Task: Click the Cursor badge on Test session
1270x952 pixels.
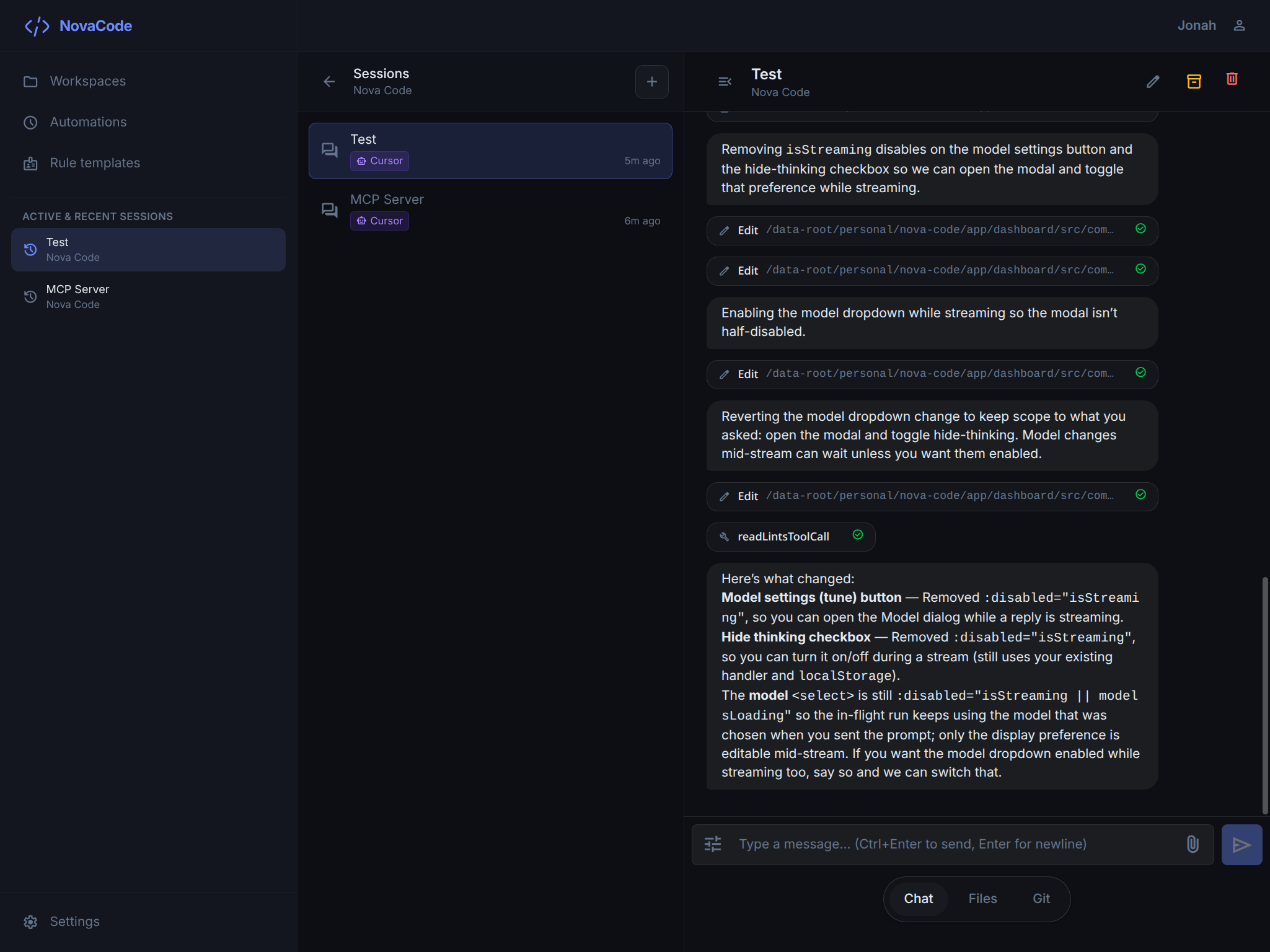Action: click(x=379, y=161)
